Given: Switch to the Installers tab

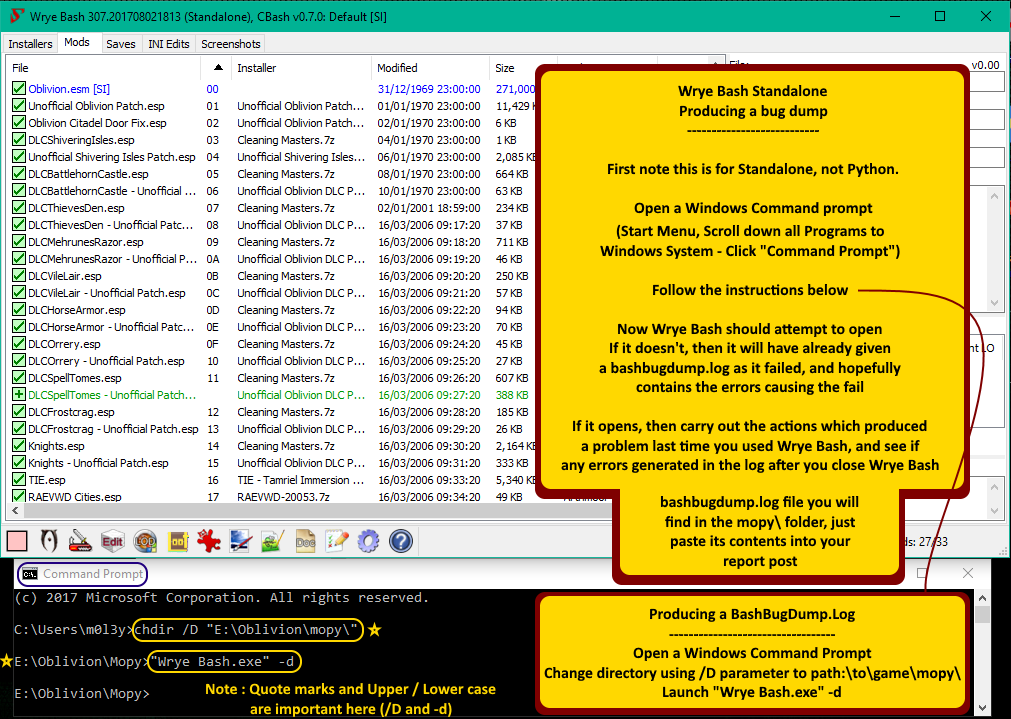Looking at the screenshot, I should pyautogui.click(x=30, y=44).
